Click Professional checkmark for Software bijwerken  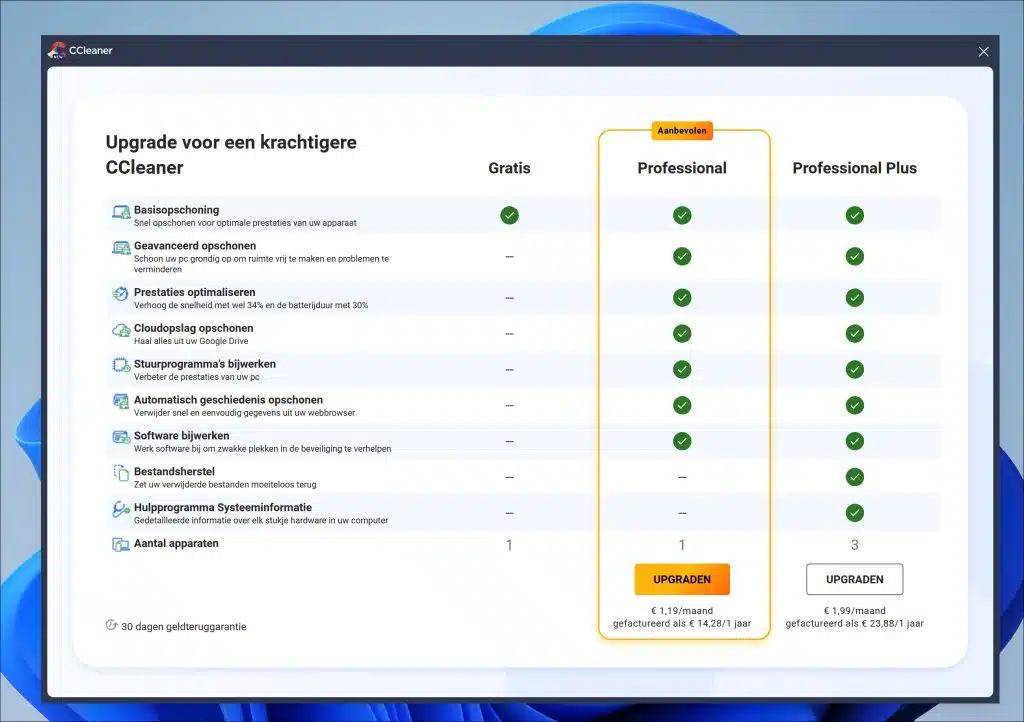coord(682,441)
